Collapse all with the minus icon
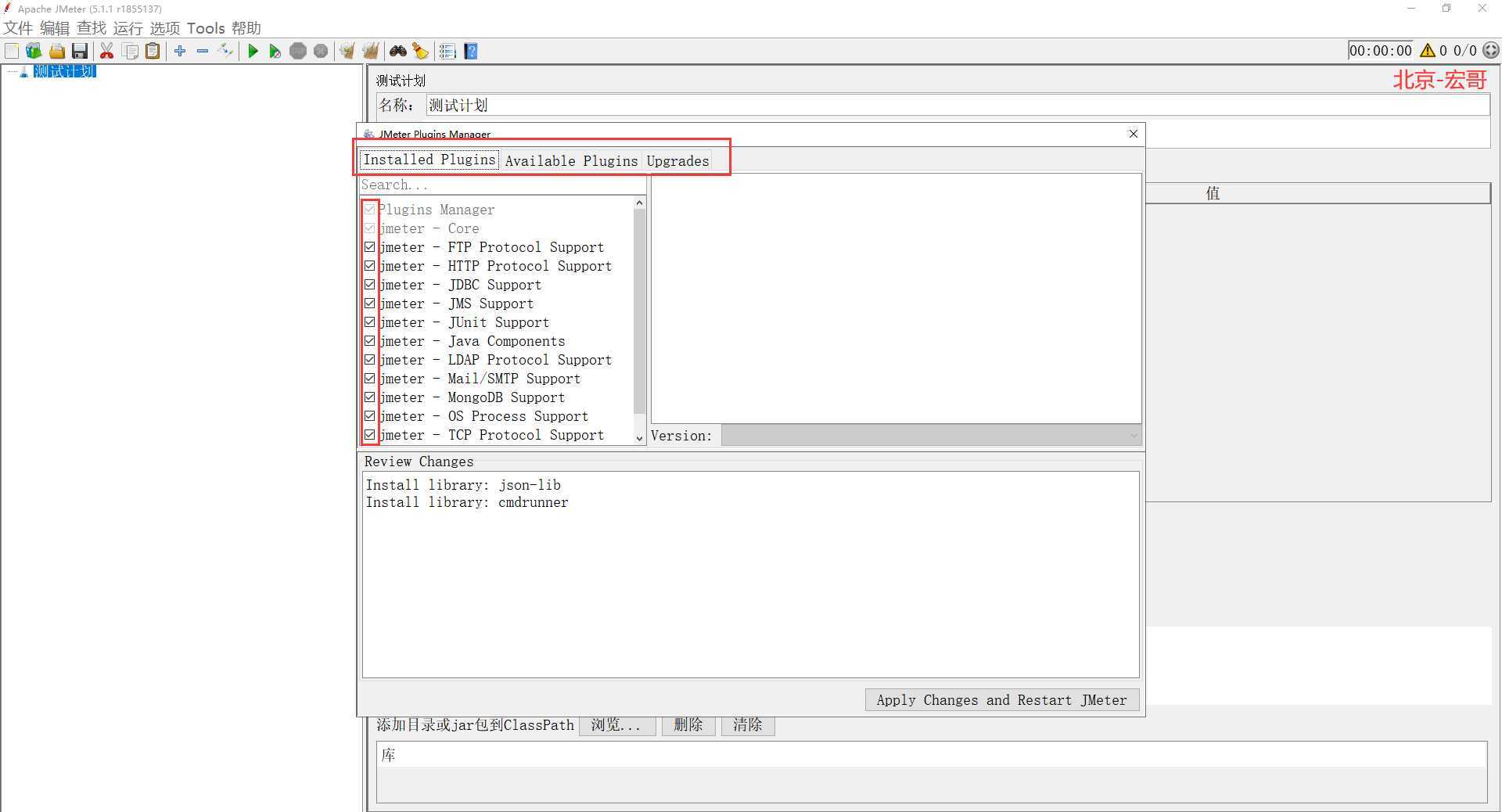 click(x=203, y=51)
